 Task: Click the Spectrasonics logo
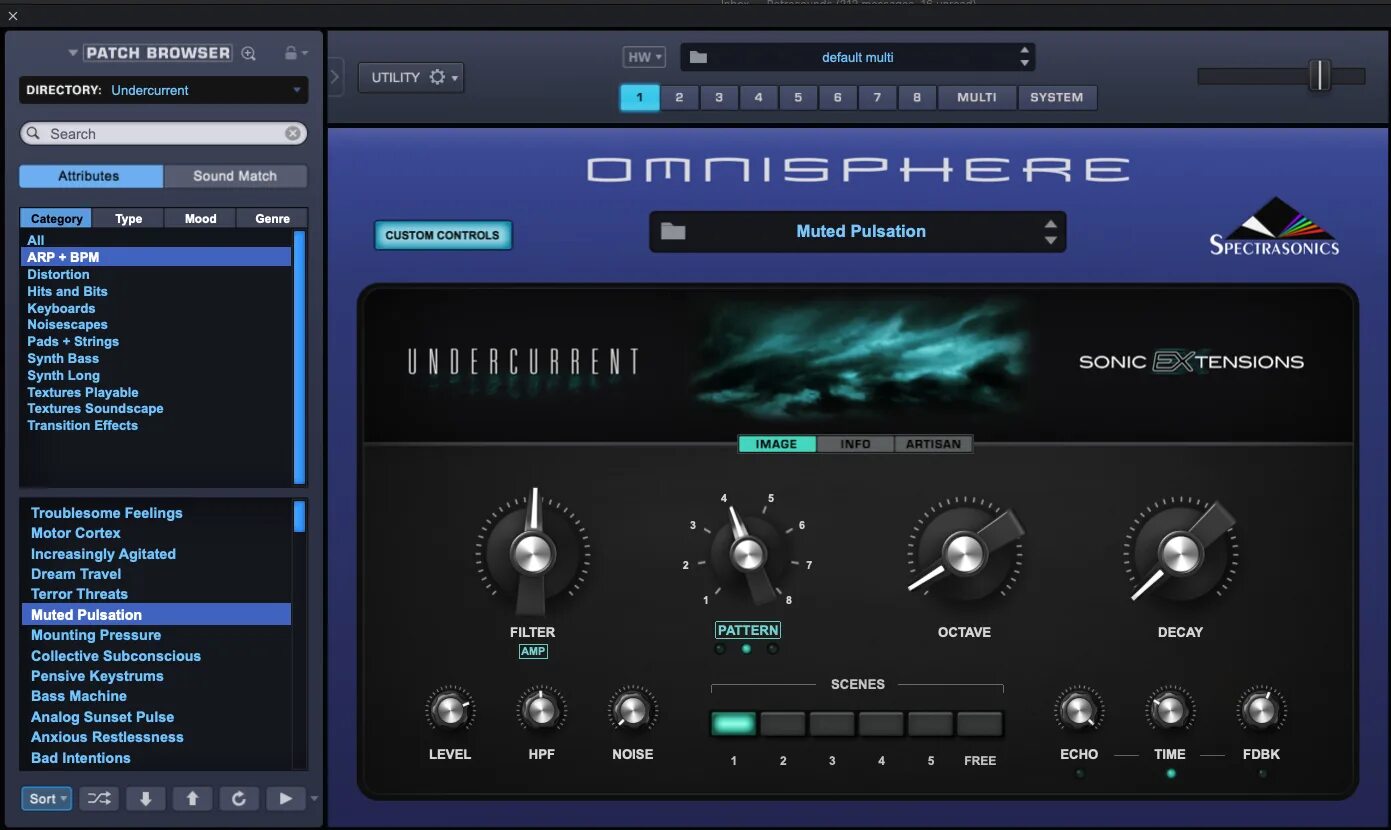coord(1274,227)
